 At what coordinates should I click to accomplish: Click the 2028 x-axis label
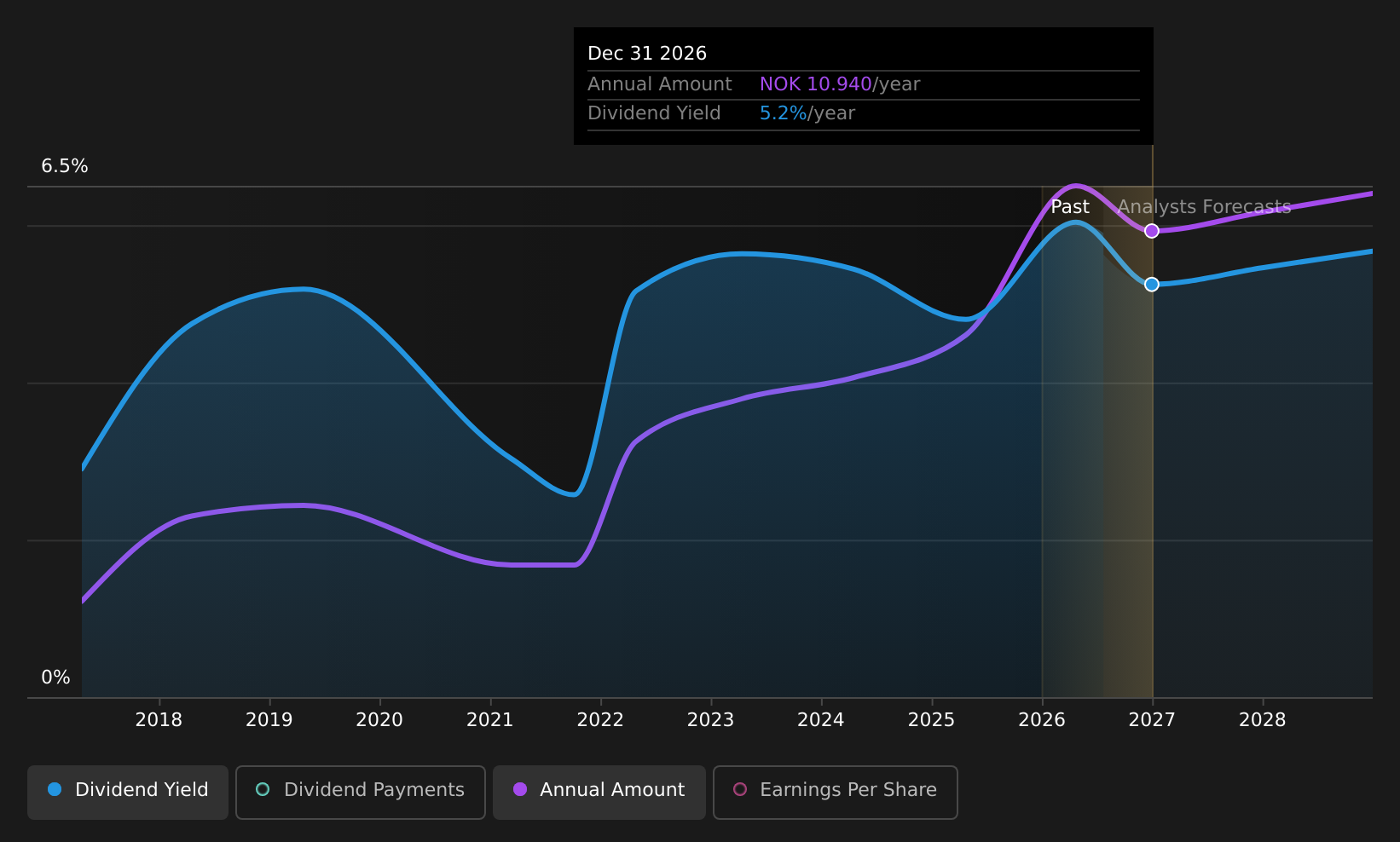[x=1263, y=720]
